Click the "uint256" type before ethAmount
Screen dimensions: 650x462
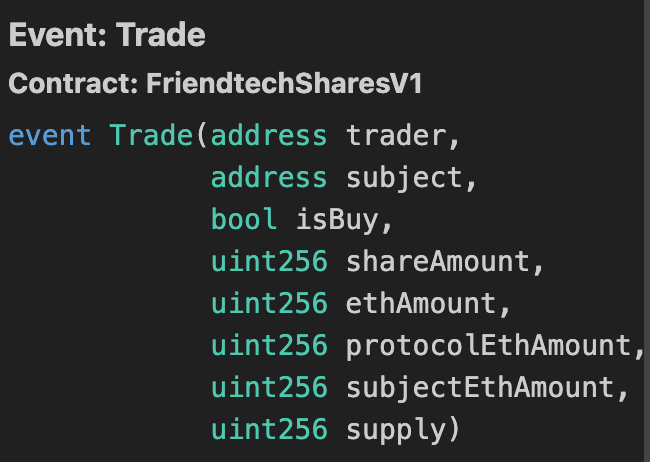click(269, 303)
